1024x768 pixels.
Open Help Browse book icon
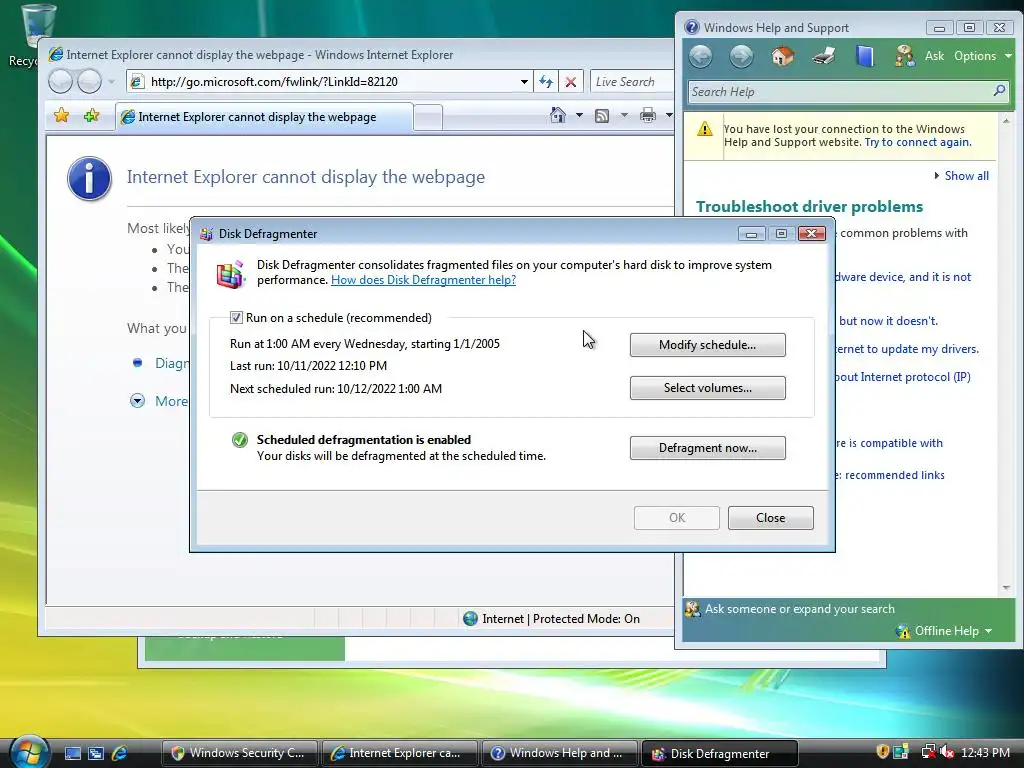(x=865, y=56)
